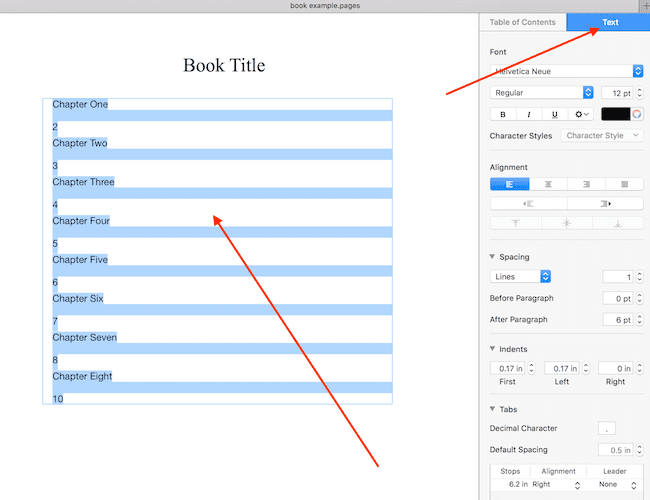Click the Chapter Three entry

click(x=83, y=182)
